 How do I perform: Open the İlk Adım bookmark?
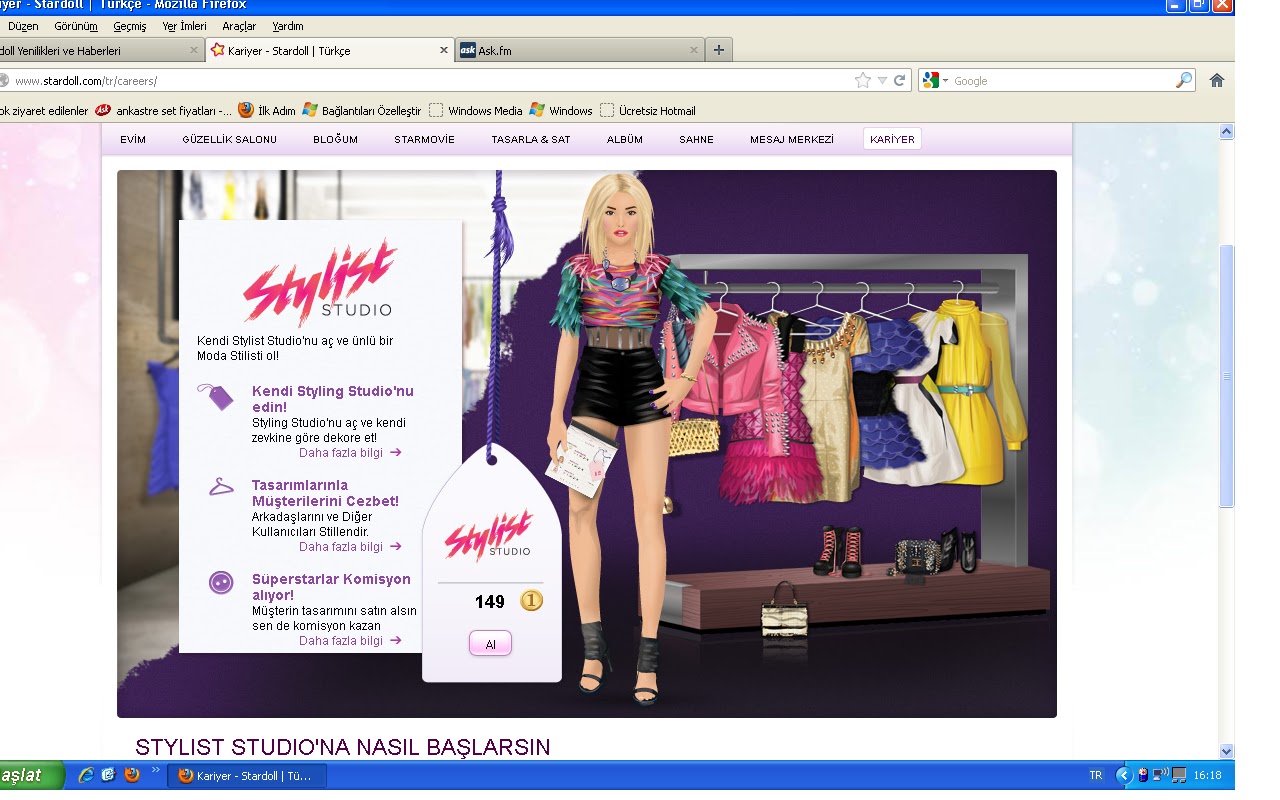tap(267, 110)
